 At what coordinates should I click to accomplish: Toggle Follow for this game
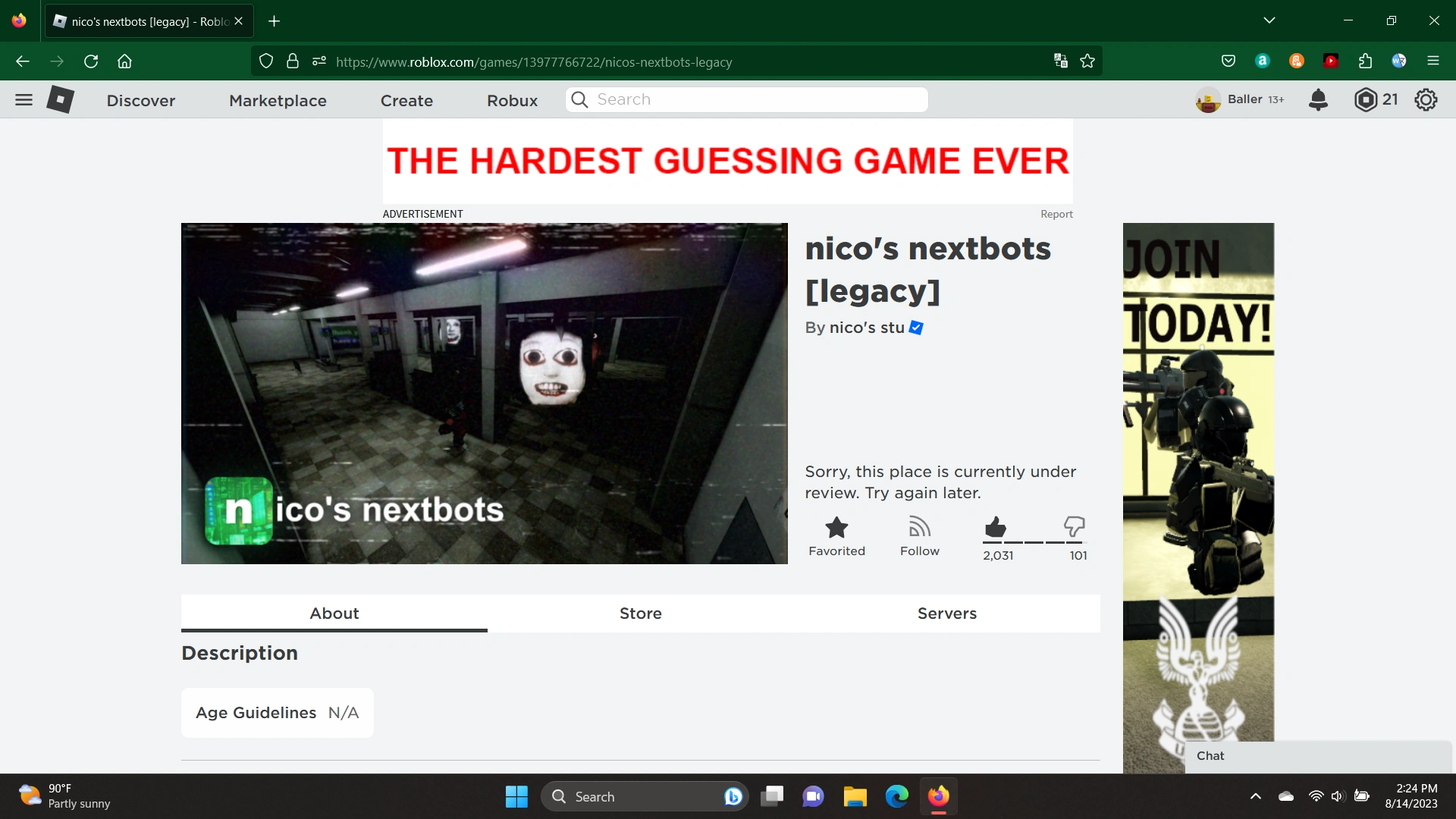click(x=919, y=529)
